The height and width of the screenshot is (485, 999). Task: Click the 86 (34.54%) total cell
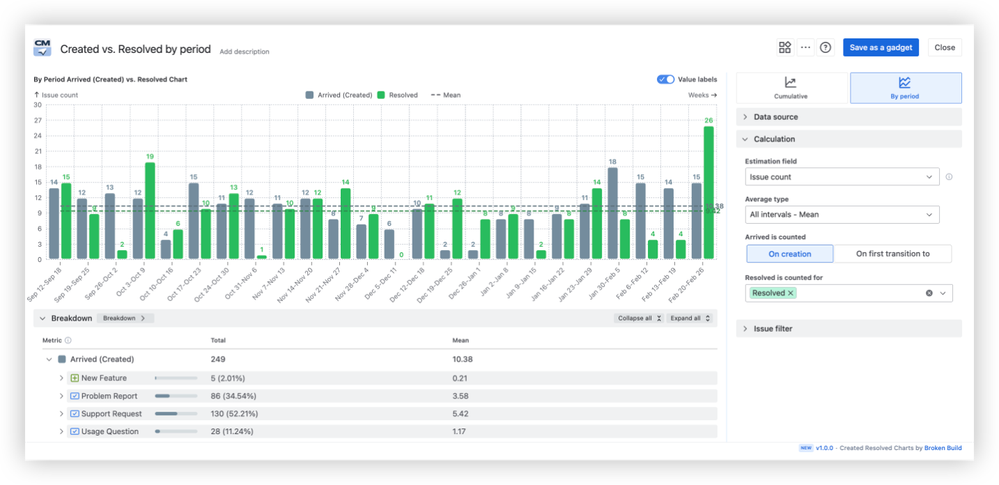(232, 396)
